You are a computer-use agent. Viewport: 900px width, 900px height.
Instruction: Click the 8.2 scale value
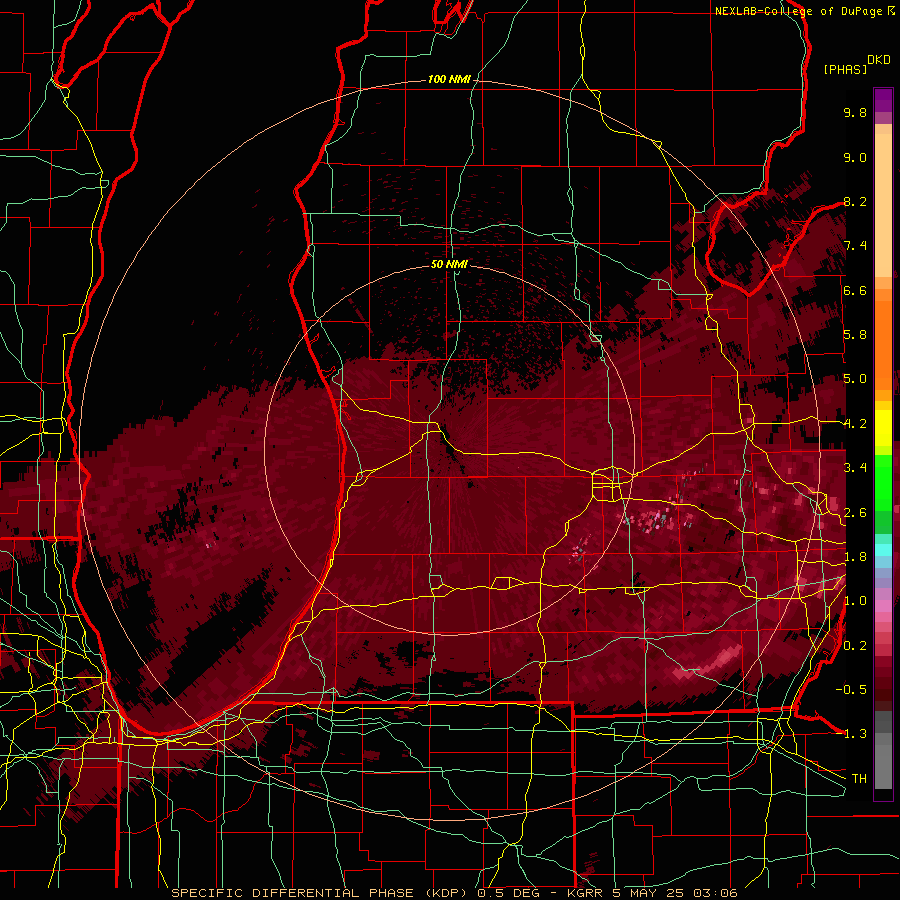855,201
